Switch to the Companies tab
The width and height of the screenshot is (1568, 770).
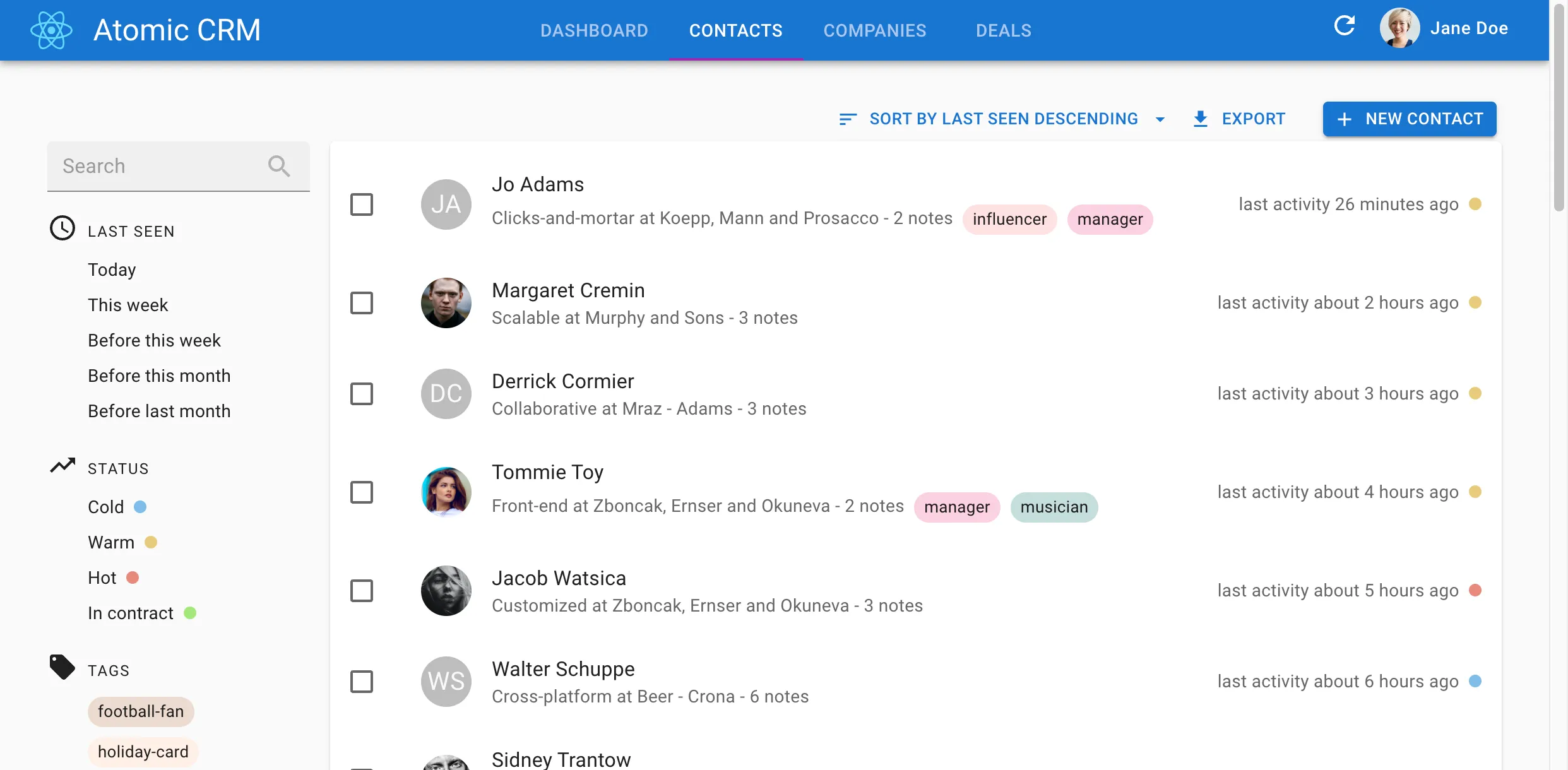[x=874, y=30]
